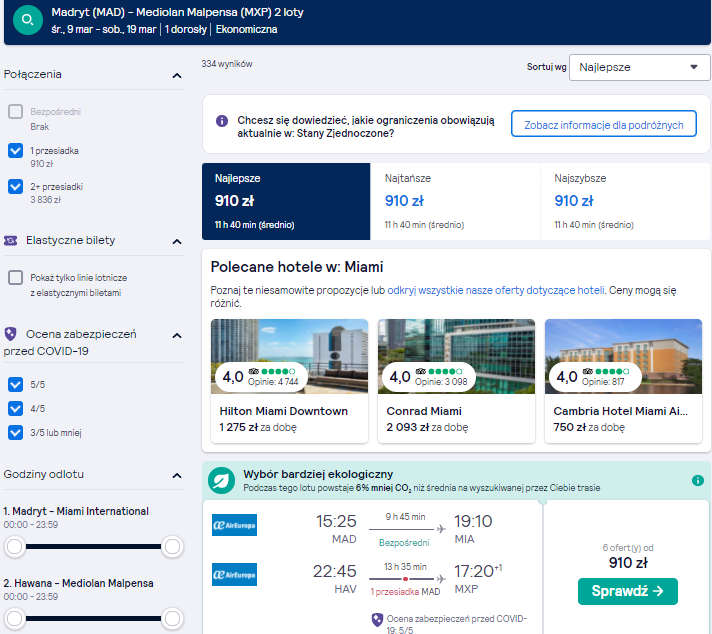Screen dimensions: 712x634
Task: Click the Madryt – Mediolan Malpensa search summary
Action: click(177, 12)
